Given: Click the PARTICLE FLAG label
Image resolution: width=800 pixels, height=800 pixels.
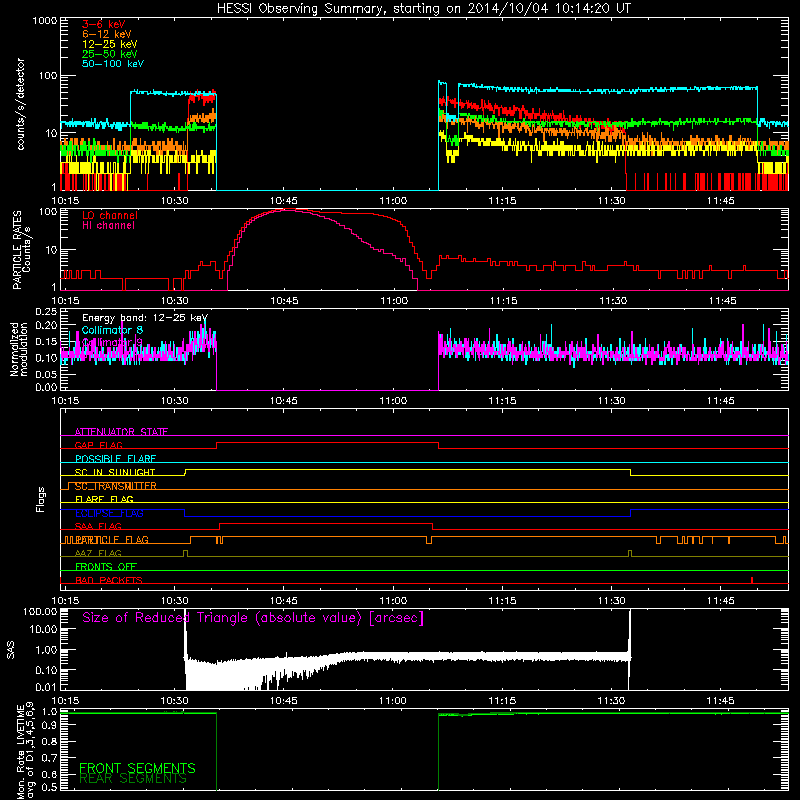Looking at the screenshot, I should [112, 539].
